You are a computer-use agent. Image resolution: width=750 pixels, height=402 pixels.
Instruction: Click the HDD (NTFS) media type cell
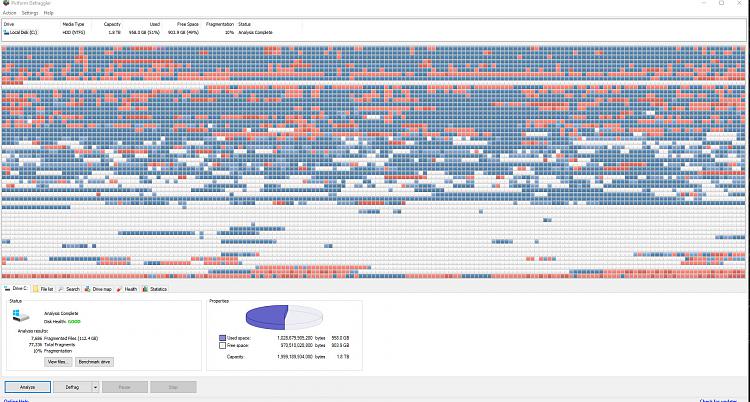(73, 33)
